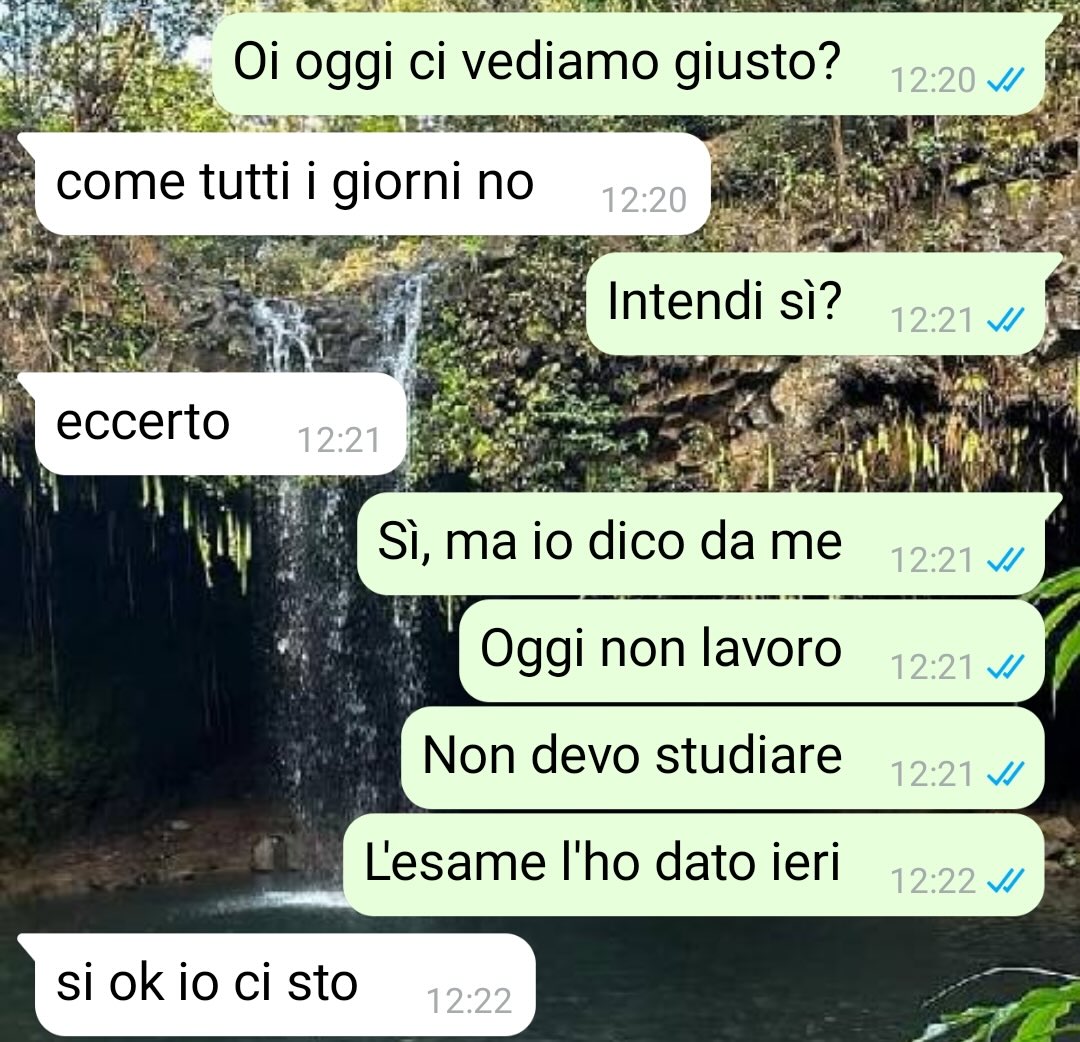This screenshot has height=1042, width=1080.
Task: Select the 'Non devo studiare' message
Action: pyautogui.click(x=723, y=757)
